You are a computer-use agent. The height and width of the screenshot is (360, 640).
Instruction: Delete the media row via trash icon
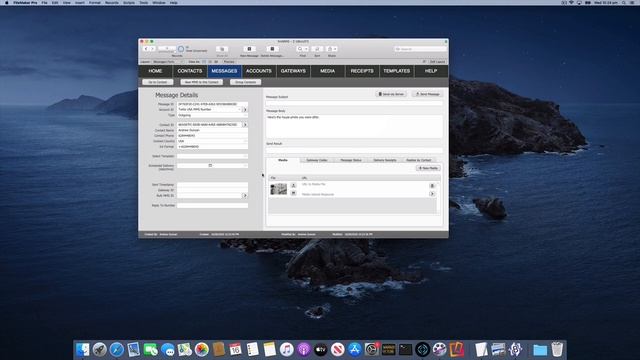tap(432, 186)
